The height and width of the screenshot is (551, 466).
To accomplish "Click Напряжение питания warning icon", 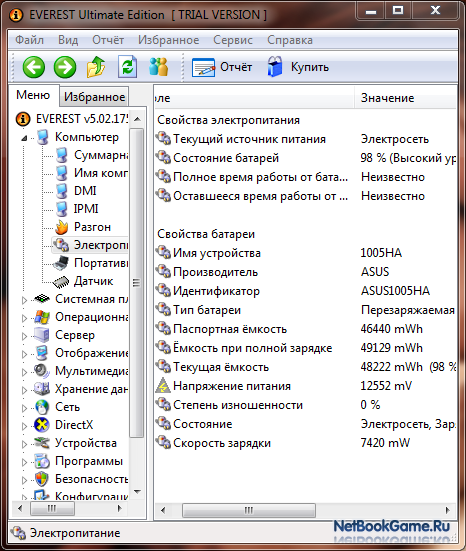I will click(x=163, y=385).
